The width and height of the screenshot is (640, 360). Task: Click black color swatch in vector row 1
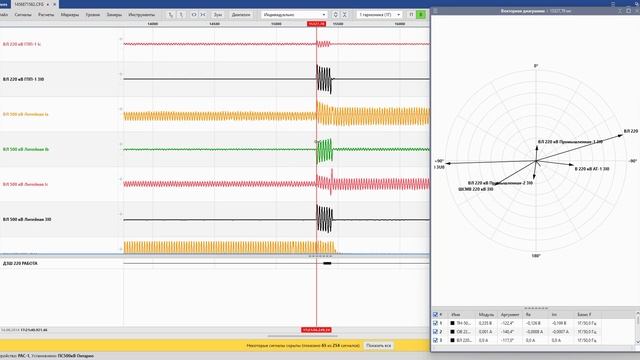[452, 323]
